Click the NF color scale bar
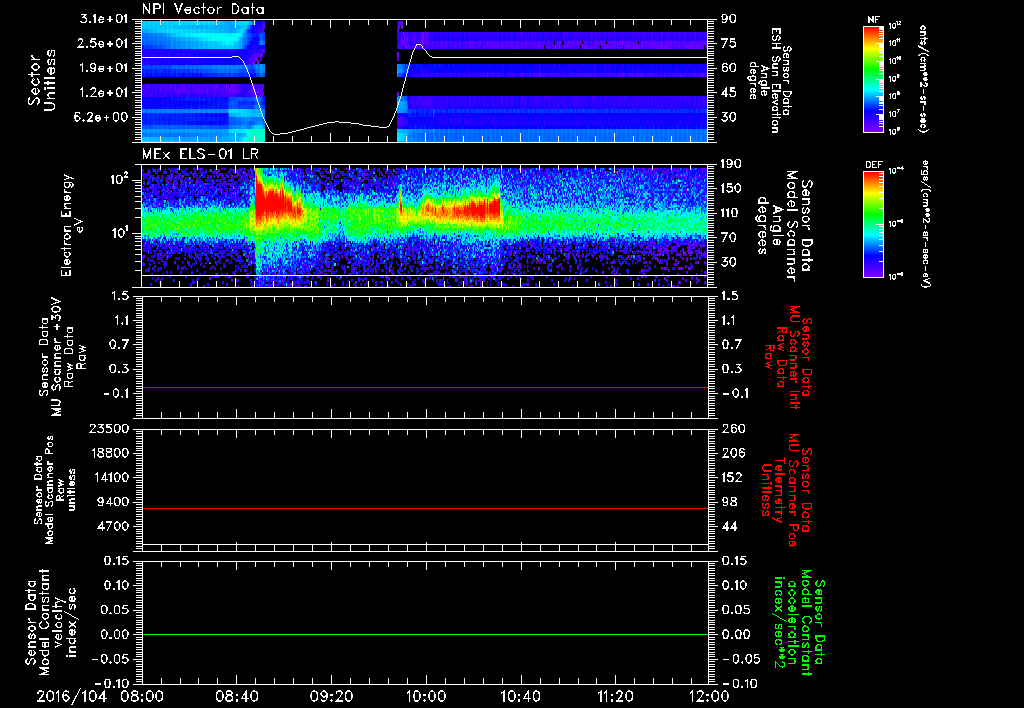Screen dimensions: 1024x708 pyautogui.click(x=874, y=78)
